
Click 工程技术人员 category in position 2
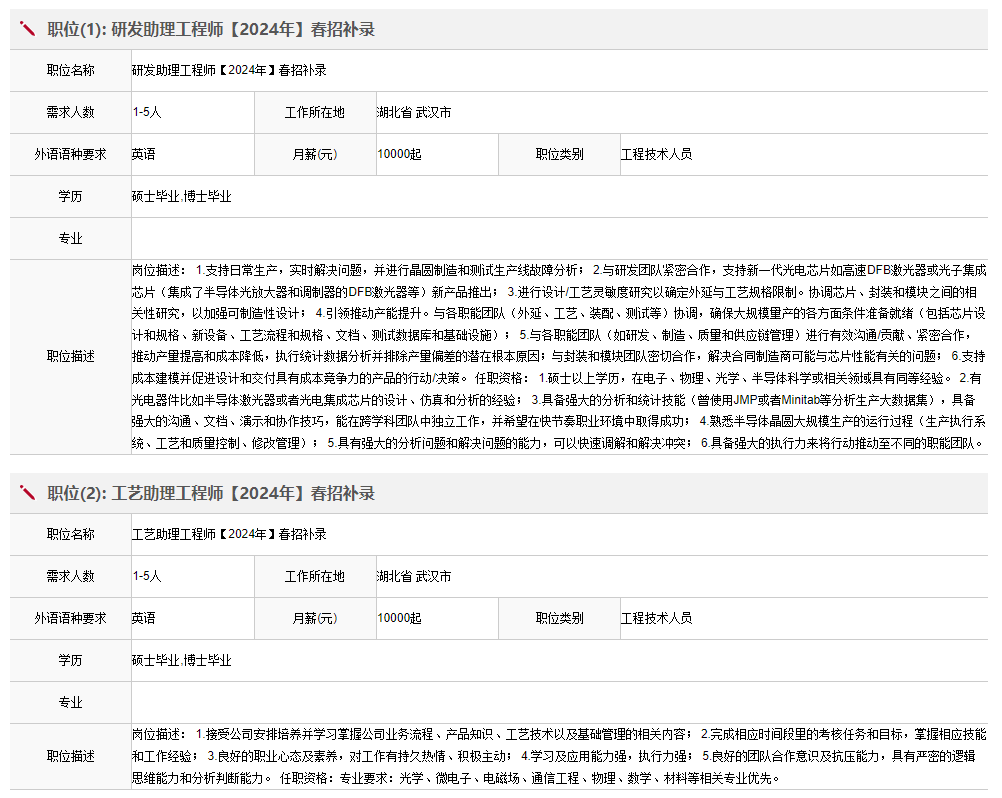coord(656,618)
